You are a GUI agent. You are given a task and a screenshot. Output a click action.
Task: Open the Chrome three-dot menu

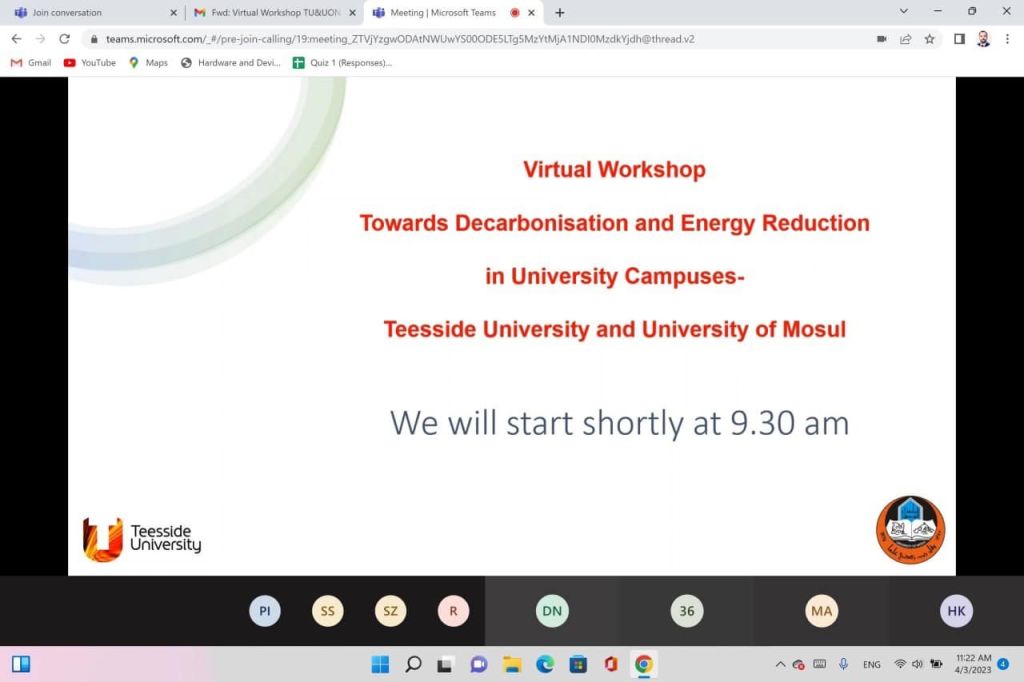[1007, 39]
